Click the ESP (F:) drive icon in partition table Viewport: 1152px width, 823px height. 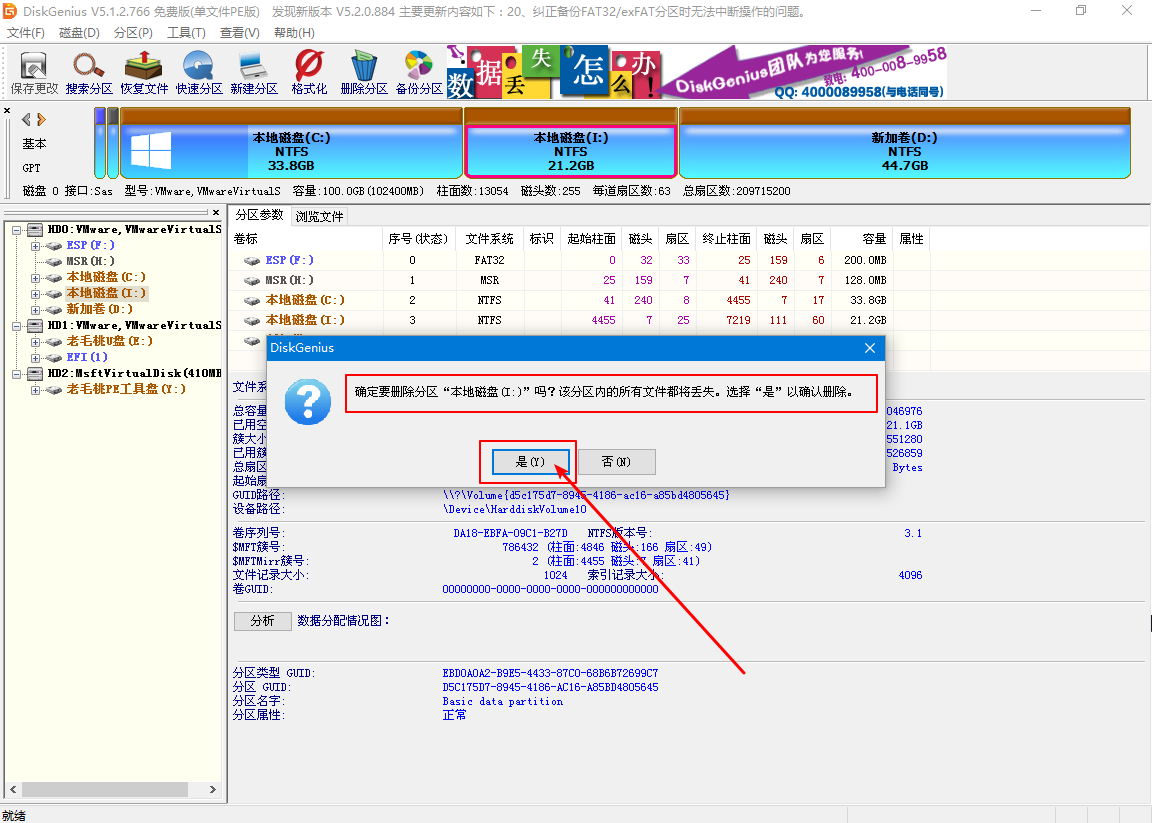point(252,260)
